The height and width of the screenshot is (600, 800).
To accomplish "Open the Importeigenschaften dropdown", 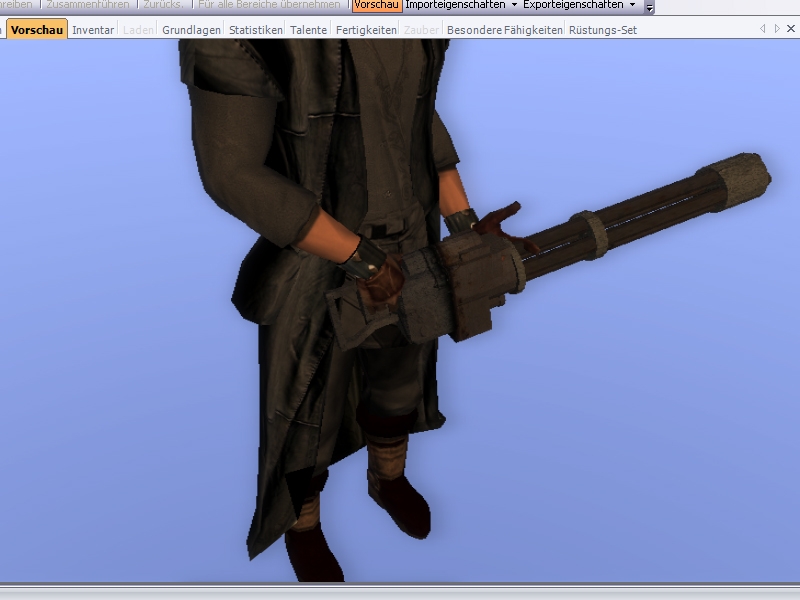I will [x=461, y=5].
